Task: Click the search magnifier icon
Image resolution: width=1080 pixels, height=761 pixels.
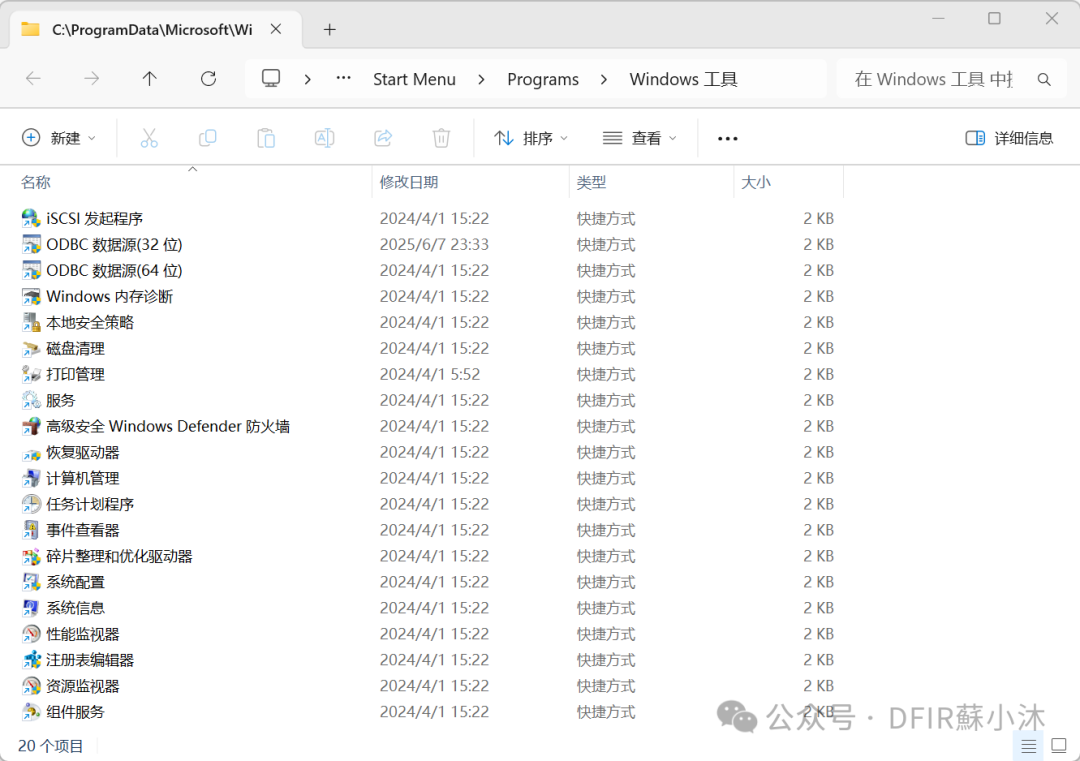Action: [1044, 80]
